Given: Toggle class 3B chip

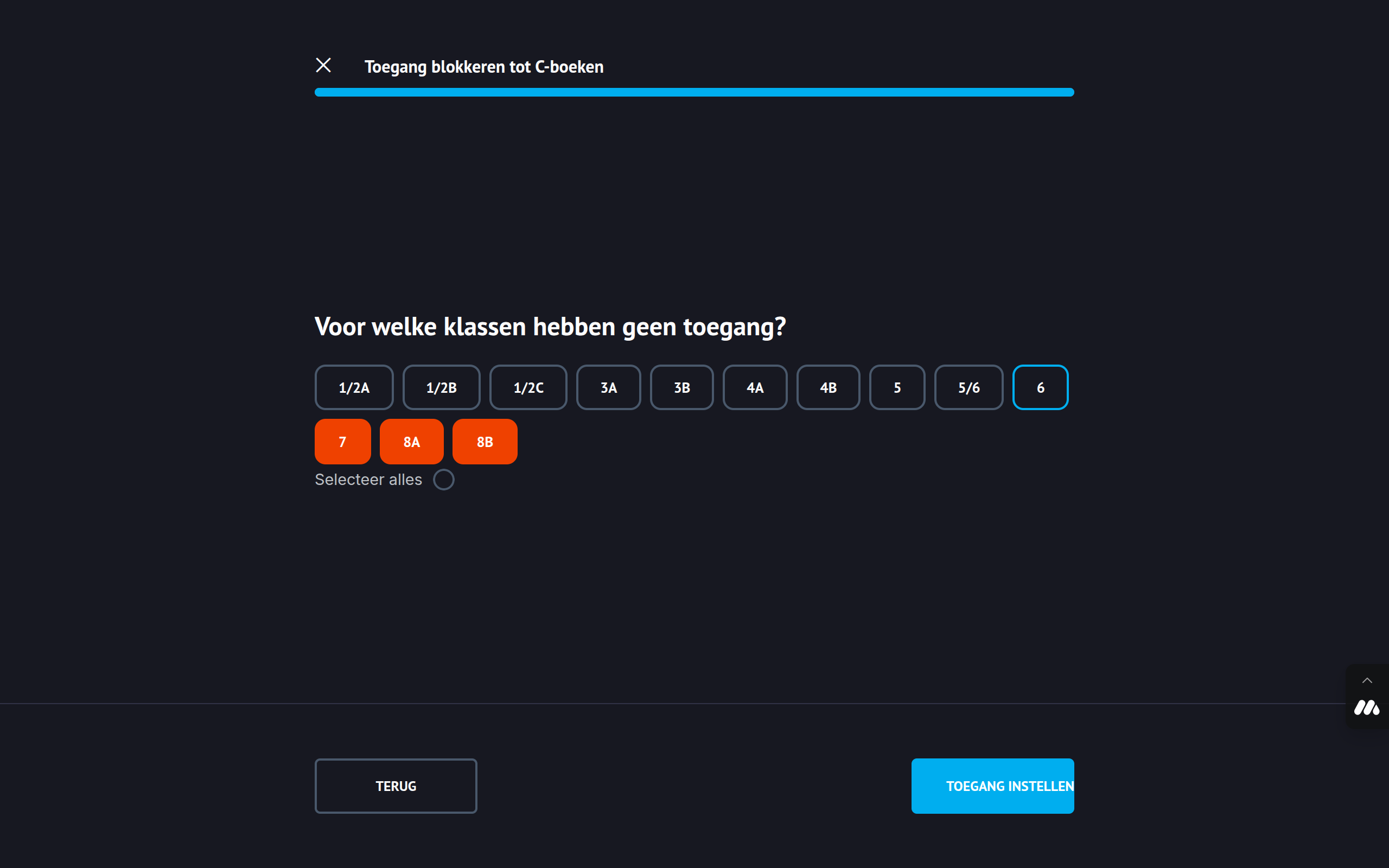Looking at the screenshot, I should coord(681,387).
